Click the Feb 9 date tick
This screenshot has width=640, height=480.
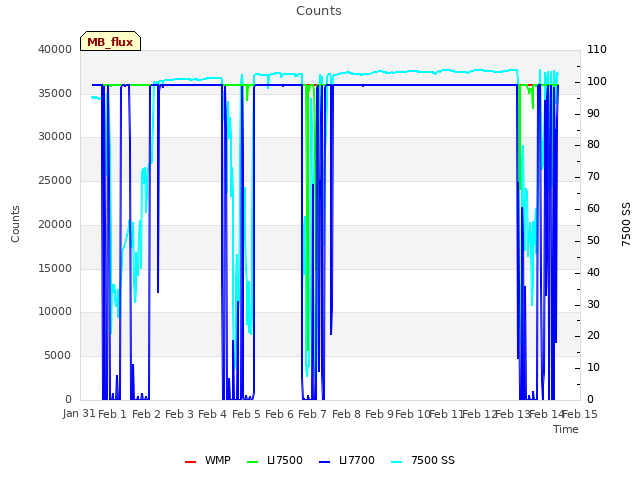(379, 414)
